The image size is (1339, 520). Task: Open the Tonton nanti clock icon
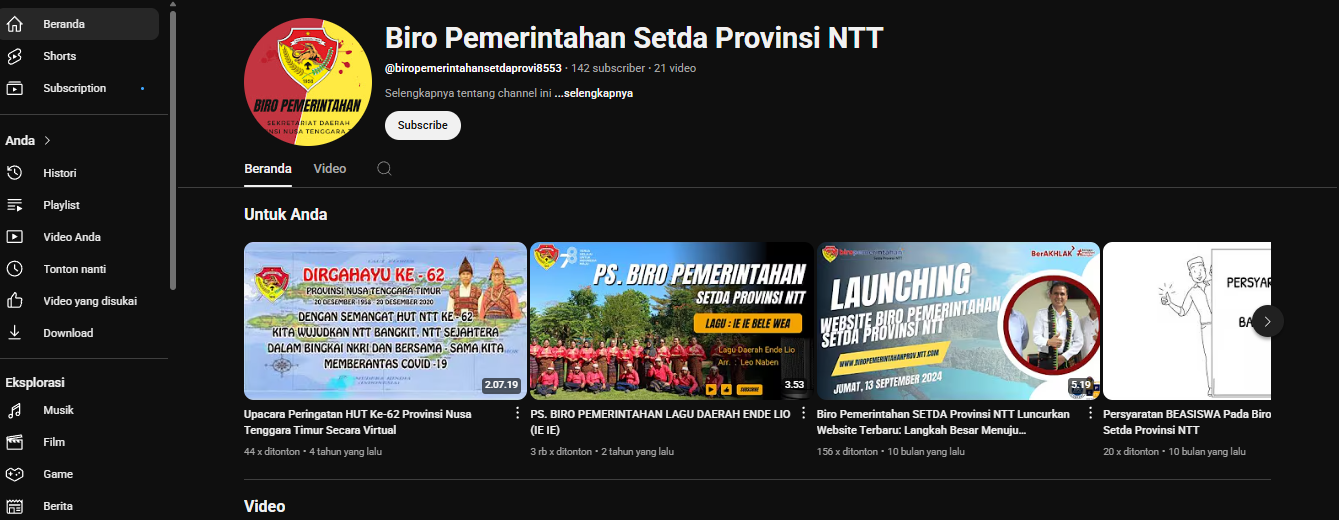(x=14, y=269)
